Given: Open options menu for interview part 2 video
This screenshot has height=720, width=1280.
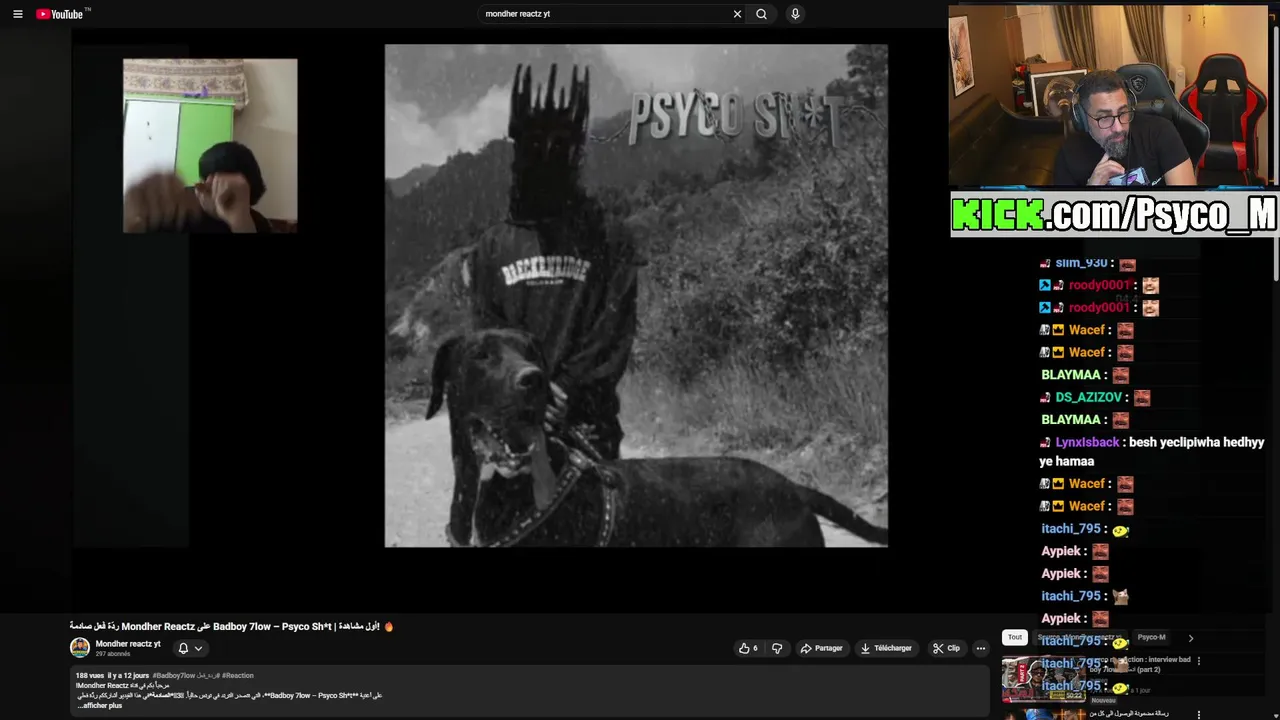Looking at the screenshot, I should coord(1199,661).
